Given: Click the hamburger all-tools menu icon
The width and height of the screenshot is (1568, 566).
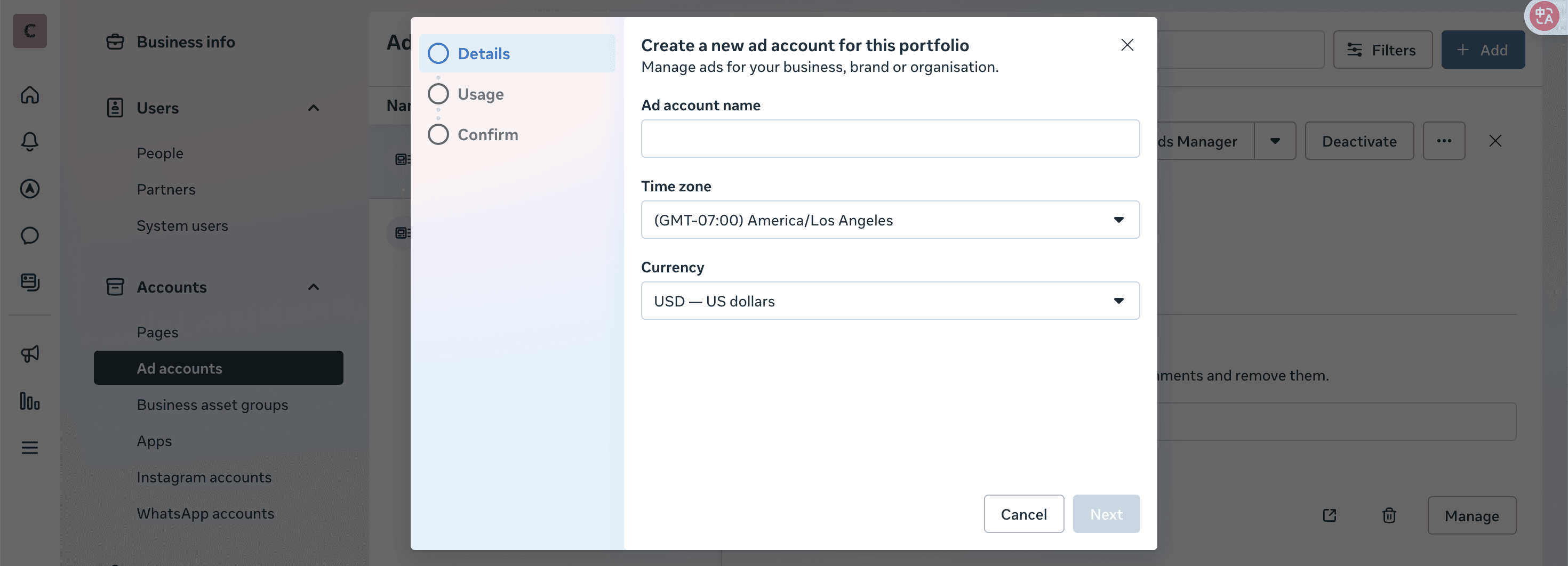Looking at the screenshot, I should (x=30, y=448).
